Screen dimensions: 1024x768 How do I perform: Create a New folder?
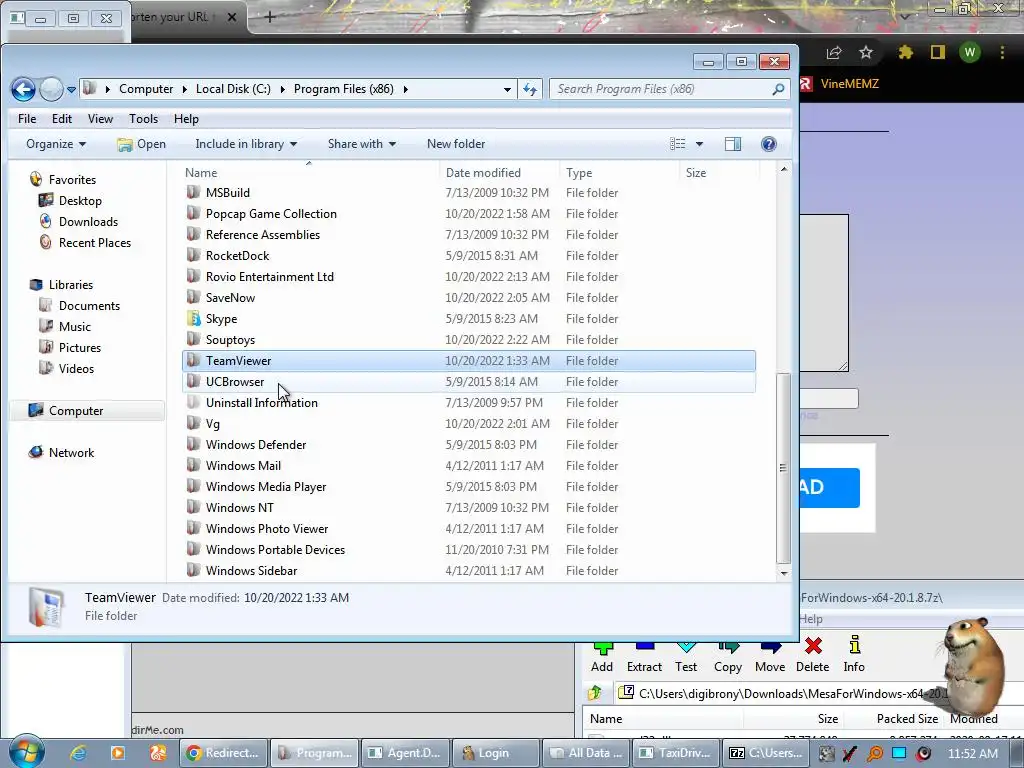(456, 144)
